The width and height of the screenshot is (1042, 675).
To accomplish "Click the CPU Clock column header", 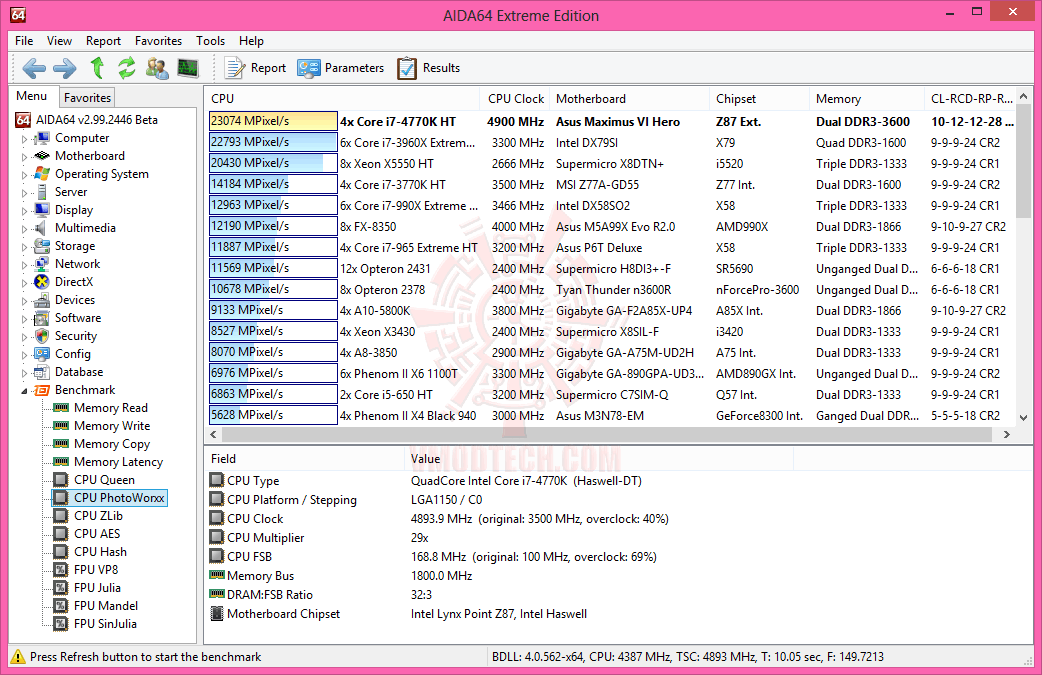I will [515, 98].
